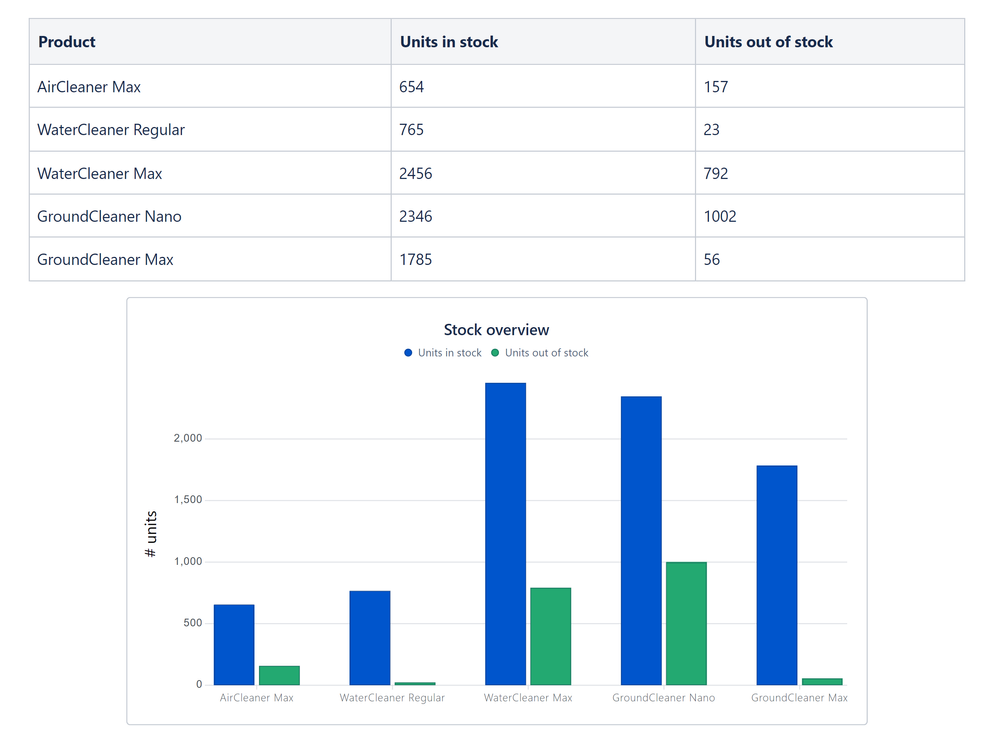Click the green legend marker for Units out of stock
This screenshot has width=999, height=753.
(497, 352)
